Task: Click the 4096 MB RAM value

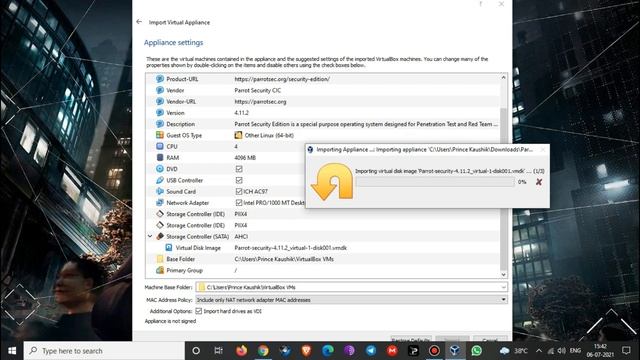Action: (x=245, y=158)
